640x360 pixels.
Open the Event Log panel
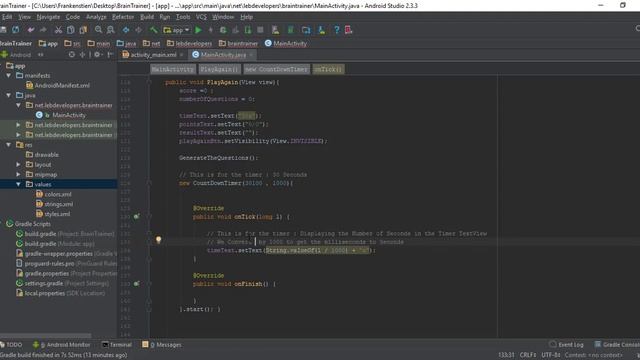(x=567, y=345)
